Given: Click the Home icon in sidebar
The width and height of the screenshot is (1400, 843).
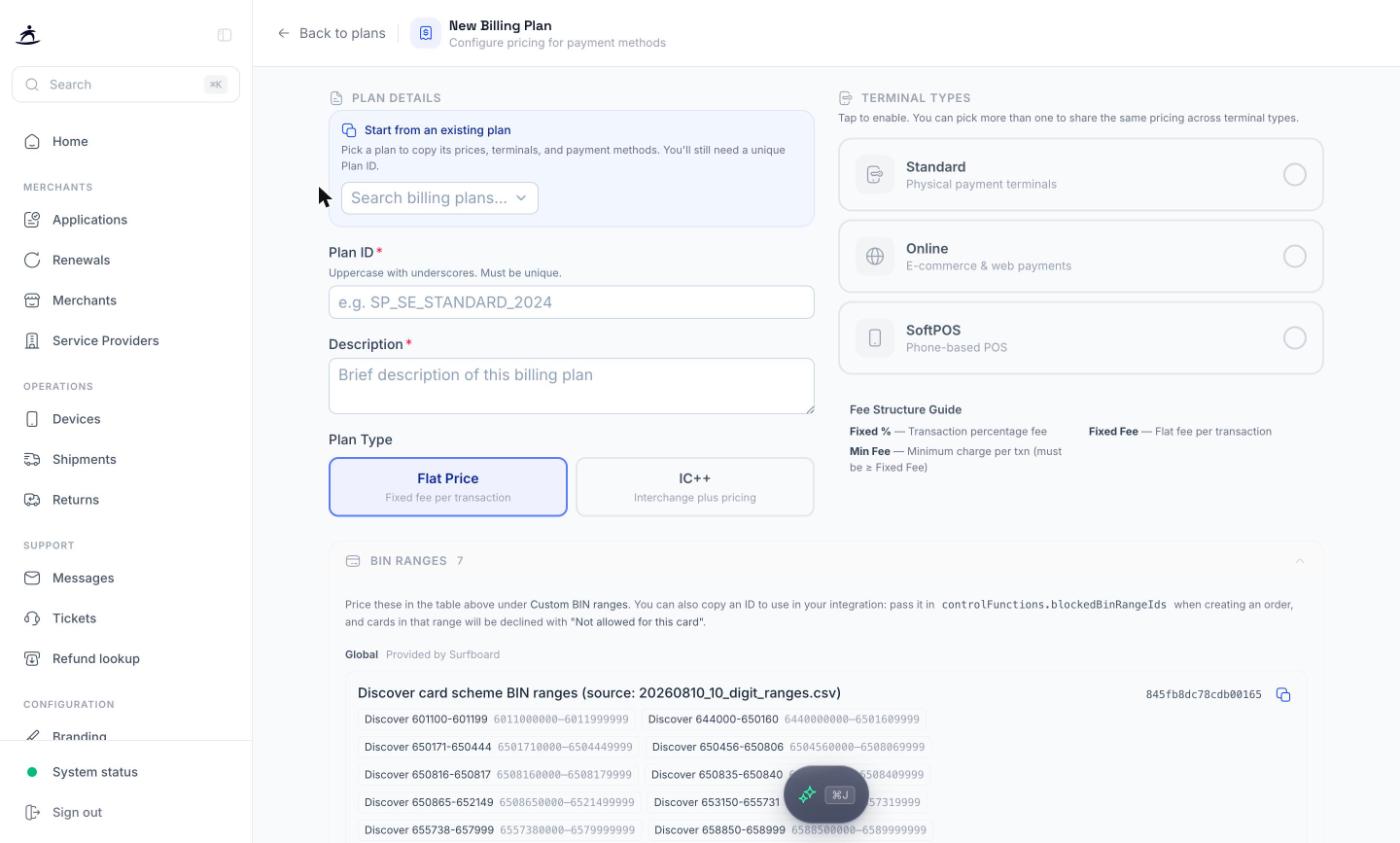Looking at the screenshot, I should click(32, 142).
